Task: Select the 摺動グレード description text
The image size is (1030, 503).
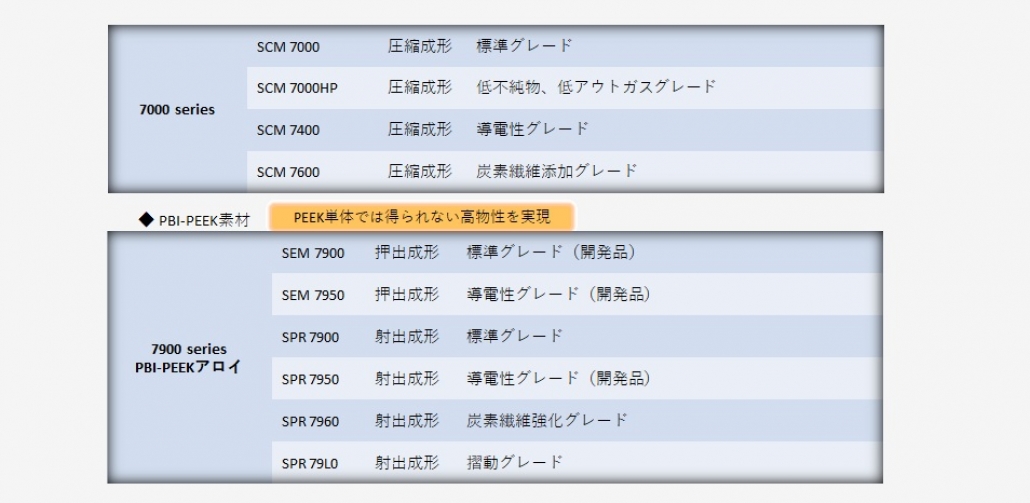Action: tap(515, 462)
